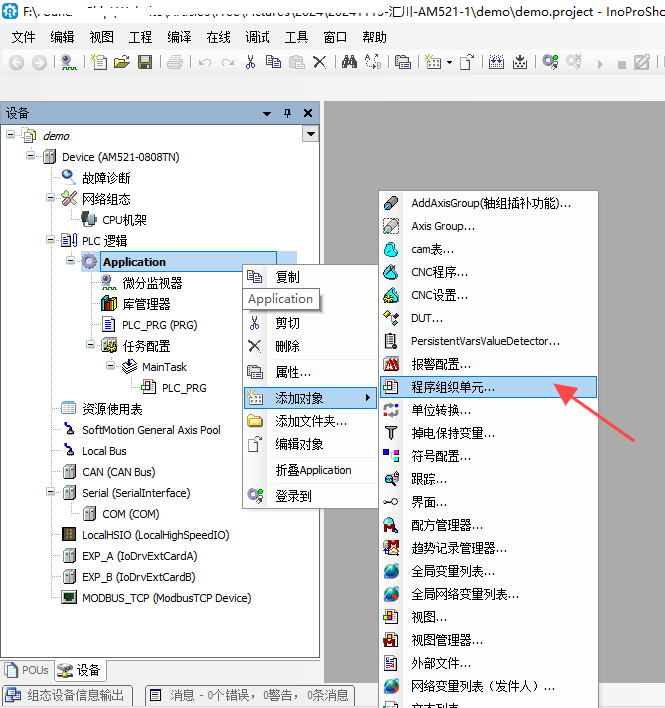Click the toolbar Delete X icon
The image size is (665, 708).
click(x=320, y=62)
